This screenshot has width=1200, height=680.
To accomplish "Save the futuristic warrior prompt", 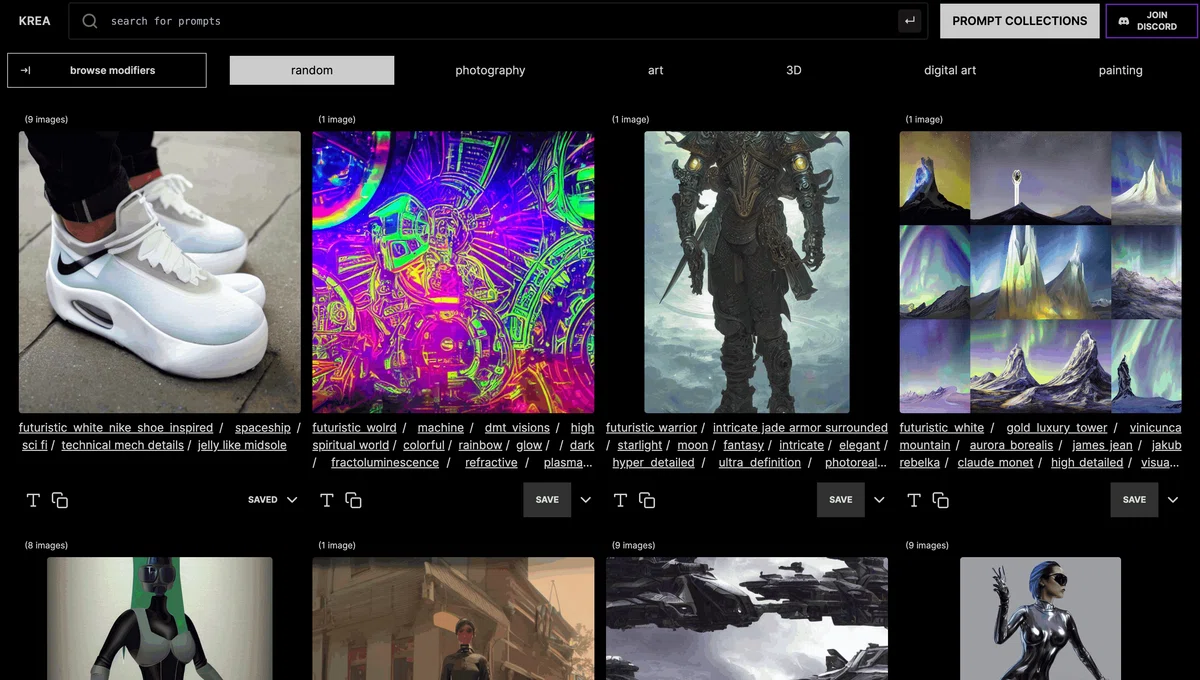I will [841, 500].
